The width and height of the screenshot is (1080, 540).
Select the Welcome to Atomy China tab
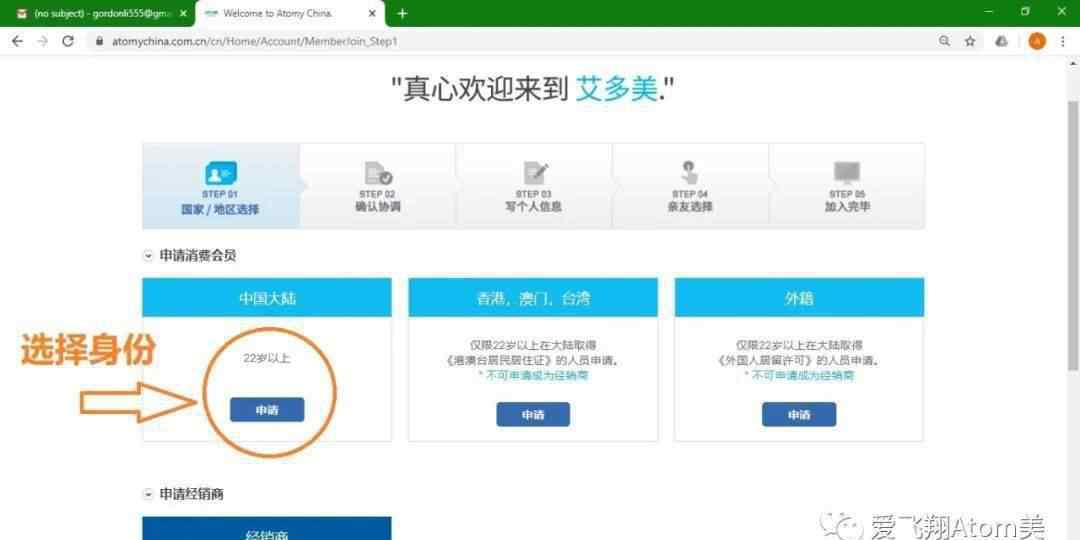pos(289,13)
